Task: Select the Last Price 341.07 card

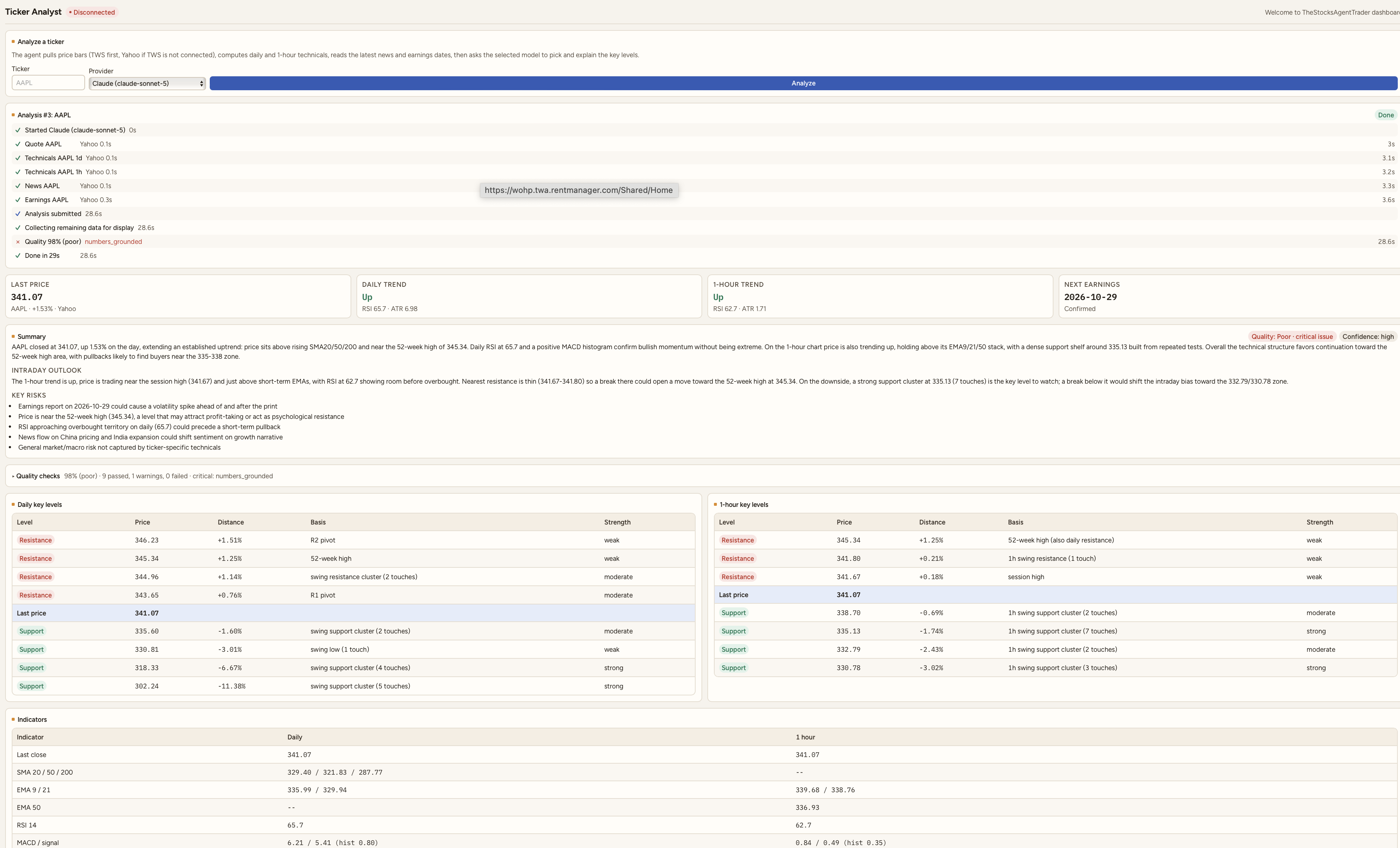Action: [178, 297]
